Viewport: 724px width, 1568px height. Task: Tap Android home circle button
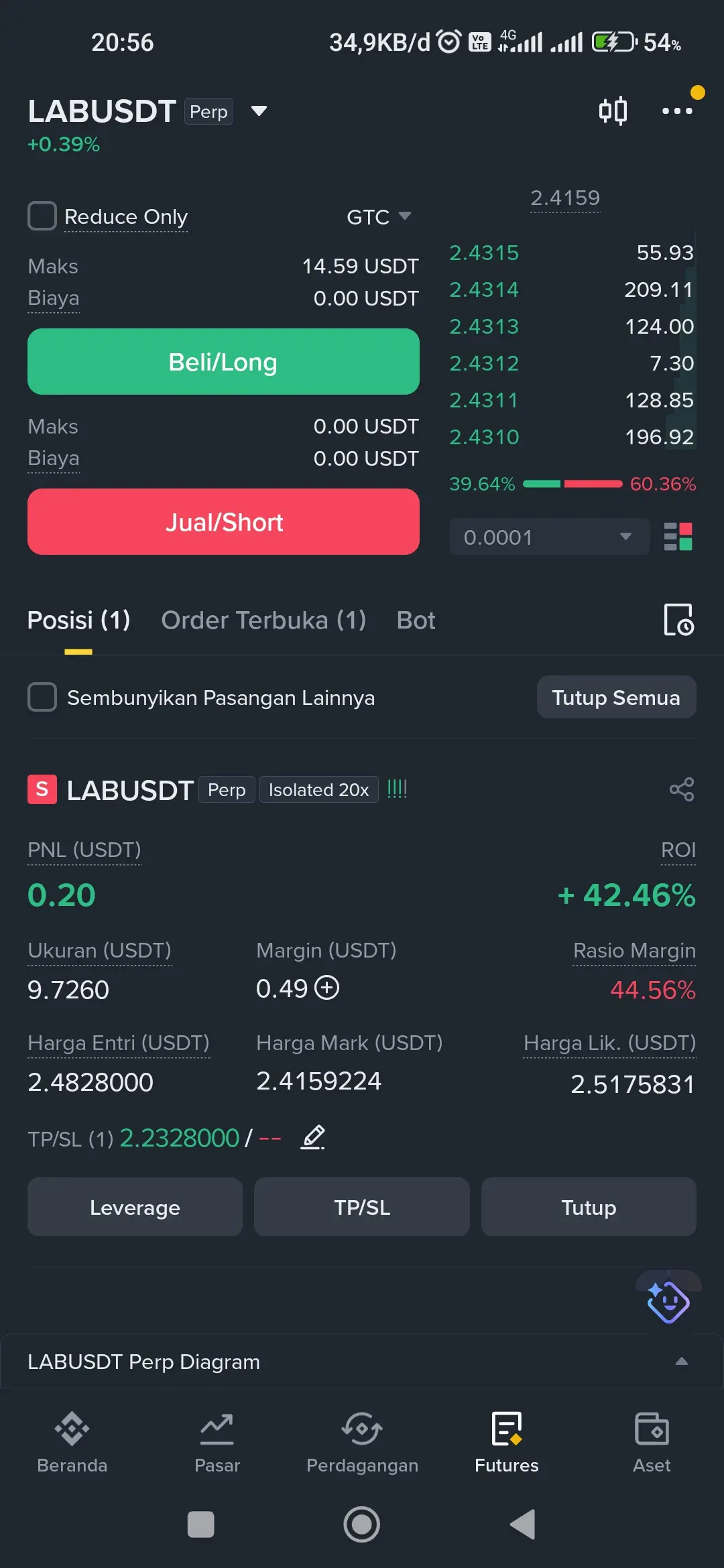362,1524
